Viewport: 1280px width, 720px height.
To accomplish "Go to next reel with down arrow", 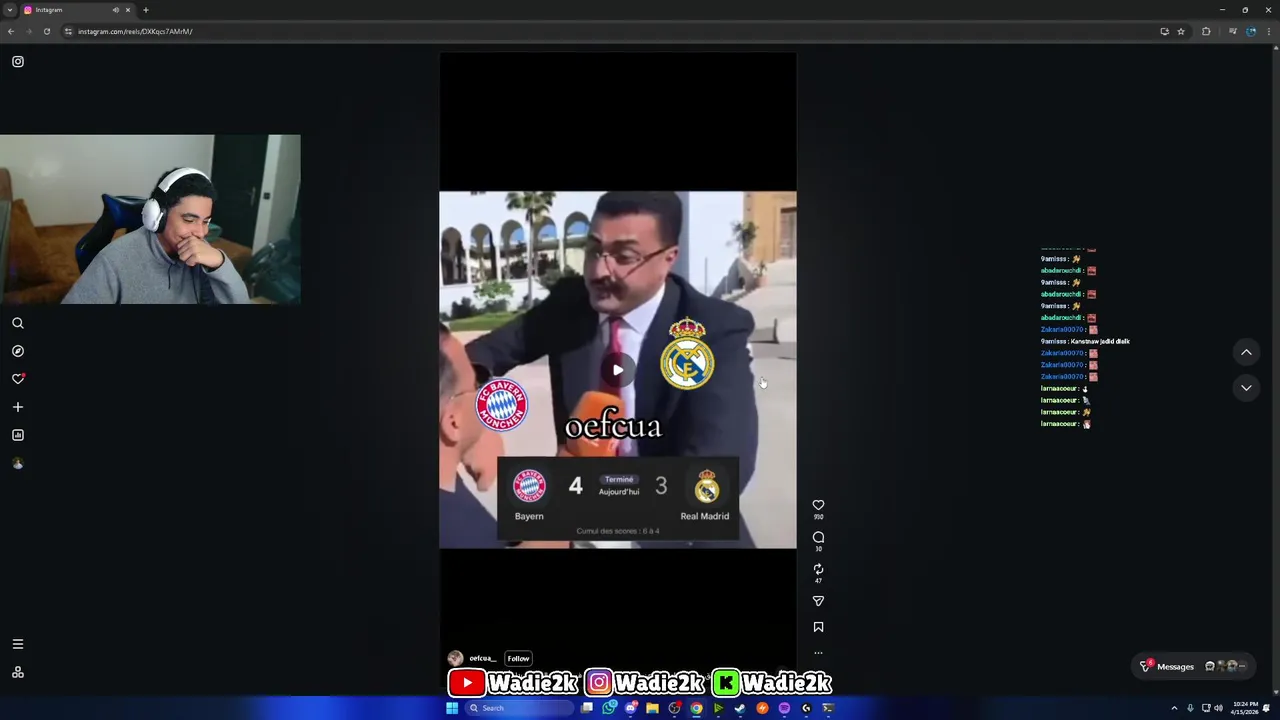I will tap(1246, 387).
